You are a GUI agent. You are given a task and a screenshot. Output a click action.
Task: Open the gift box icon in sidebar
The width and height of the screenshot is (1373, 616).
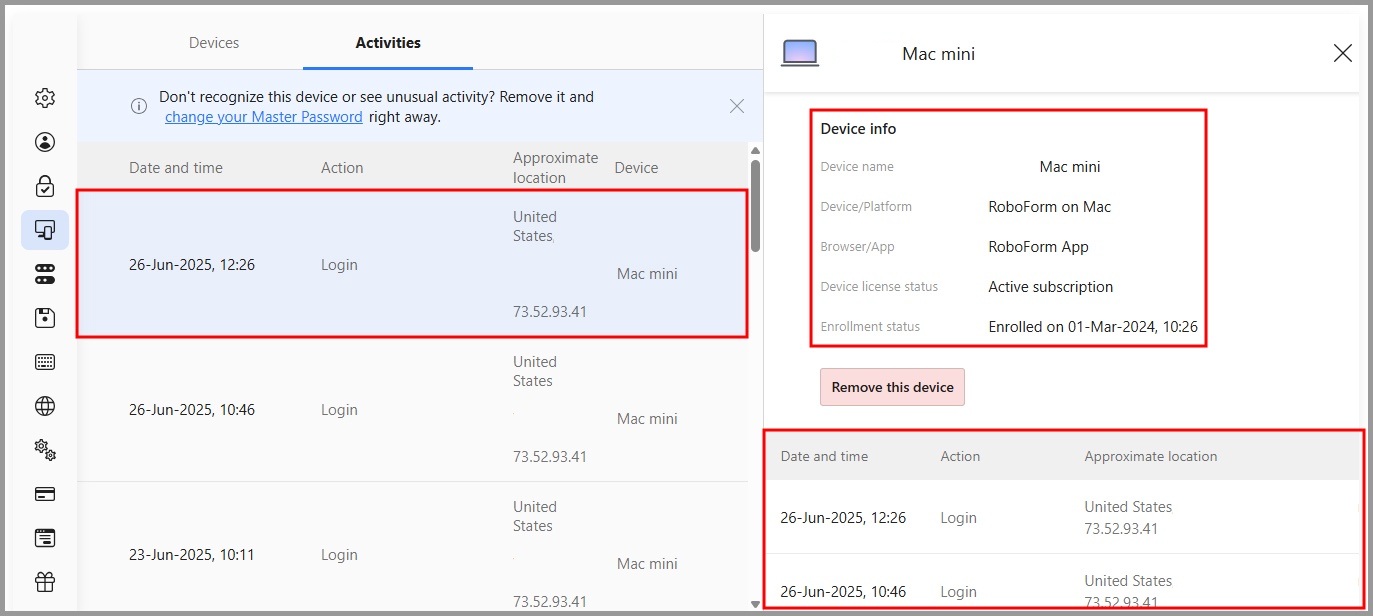point(45,582)
